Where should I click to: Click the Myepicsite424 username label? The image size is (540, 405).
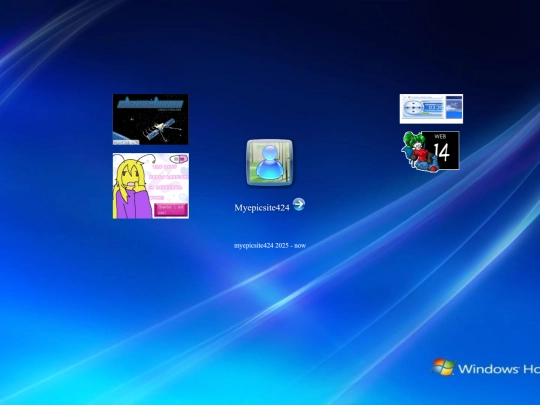point(262,208)
